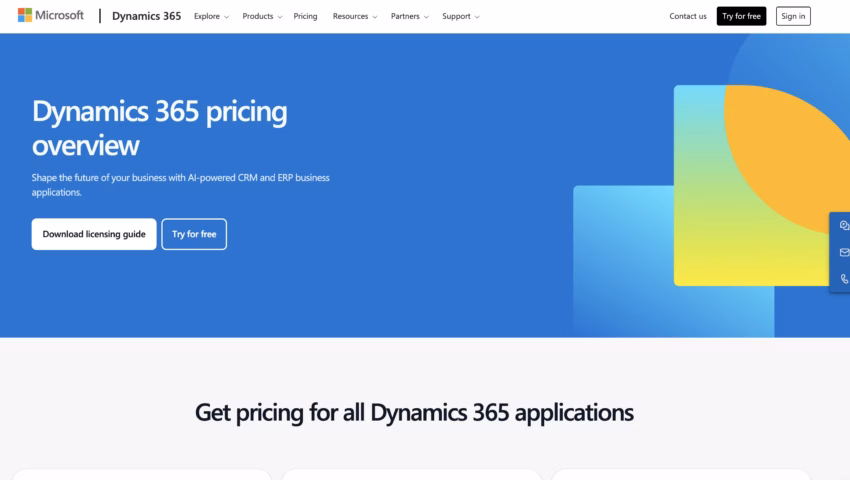Open the Partners dropdown
Screen dimensions: 850x480
pyautogui.click(x=409, y=16)
